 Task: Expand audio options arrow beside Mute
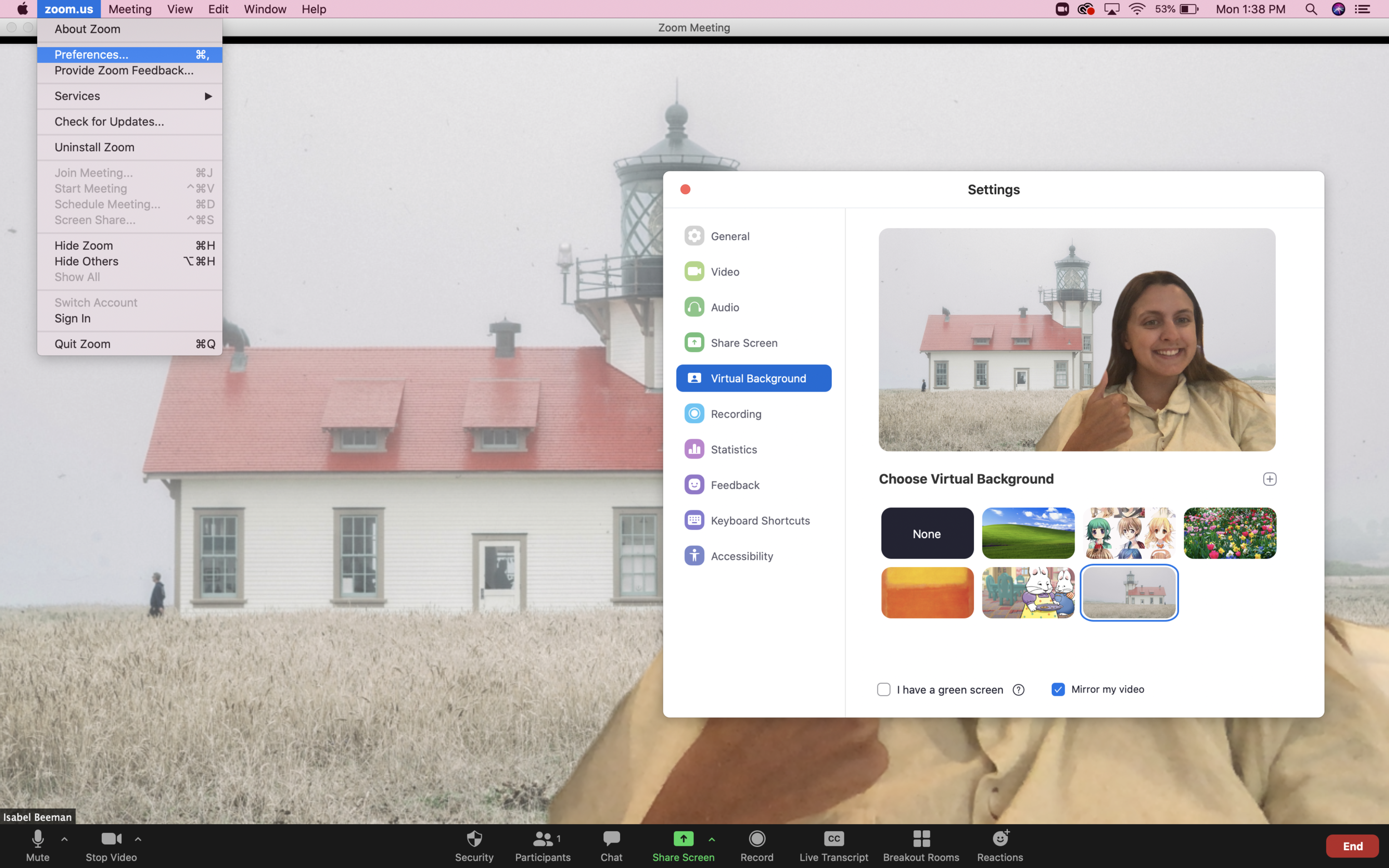point(64,839)
